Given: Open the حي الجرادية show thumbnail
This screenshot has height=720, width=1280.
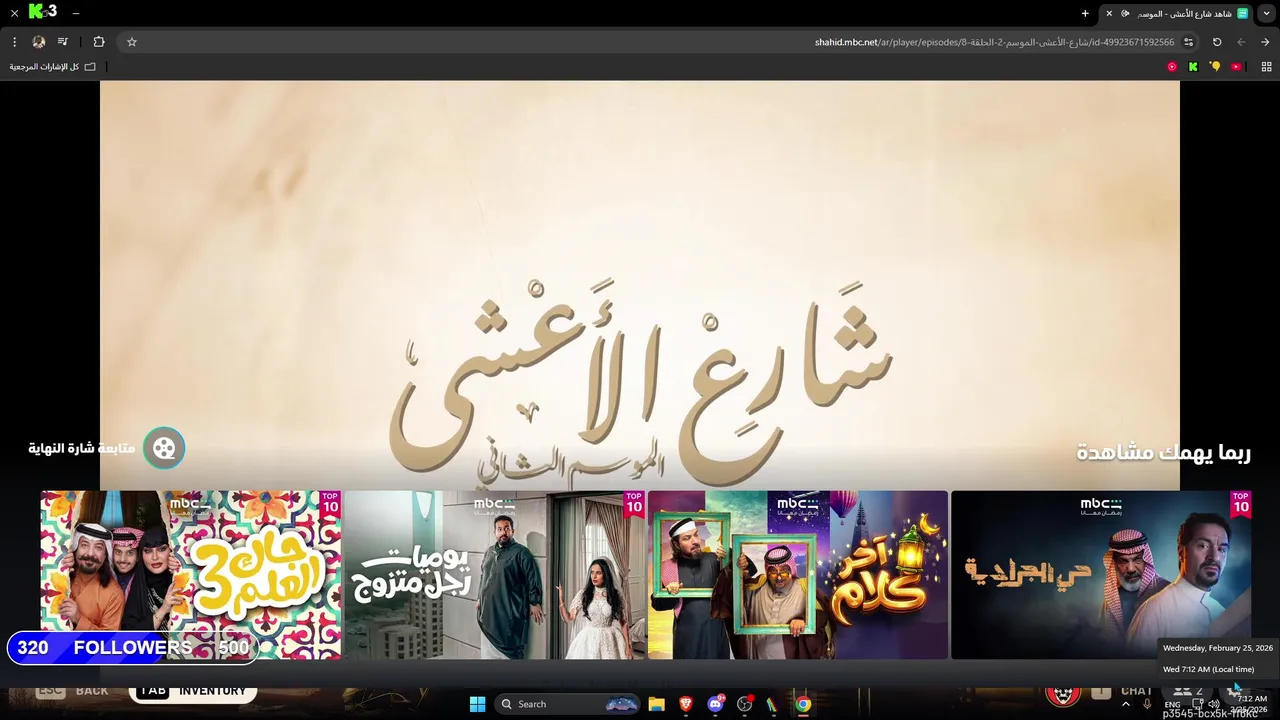Looking at the screenshot, I should [1101, 575].
